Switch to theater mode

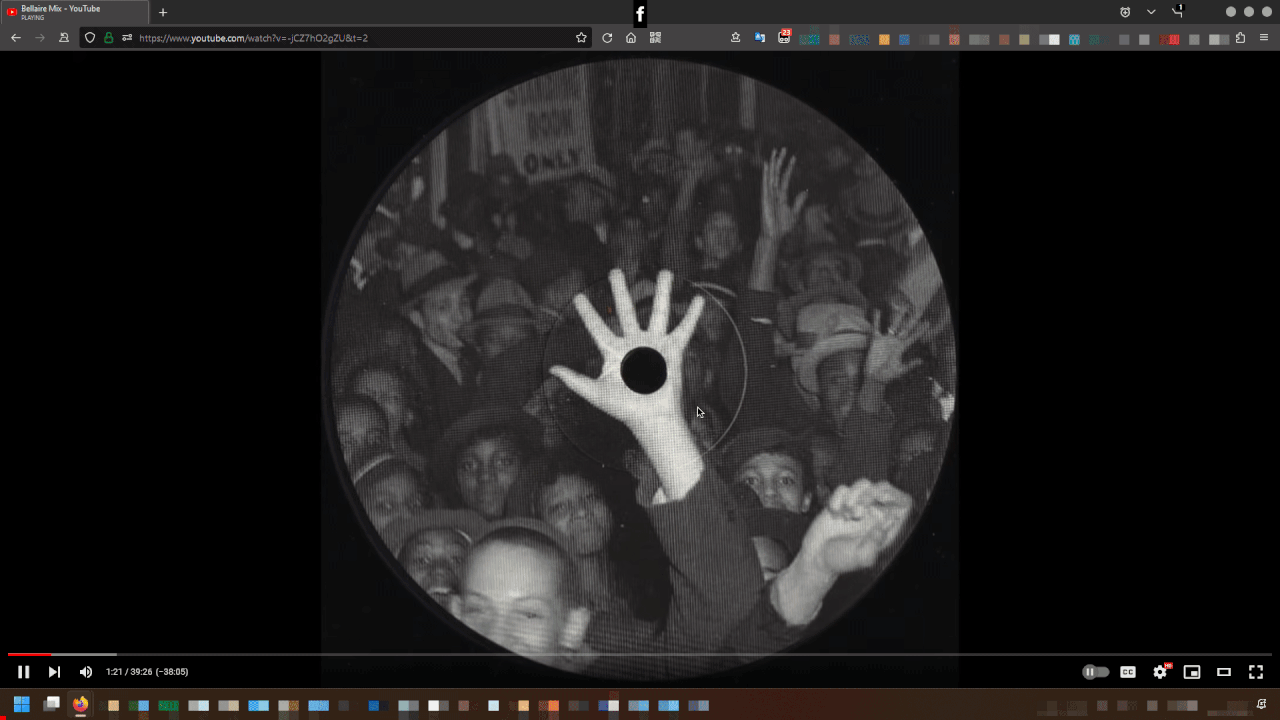1224,672
